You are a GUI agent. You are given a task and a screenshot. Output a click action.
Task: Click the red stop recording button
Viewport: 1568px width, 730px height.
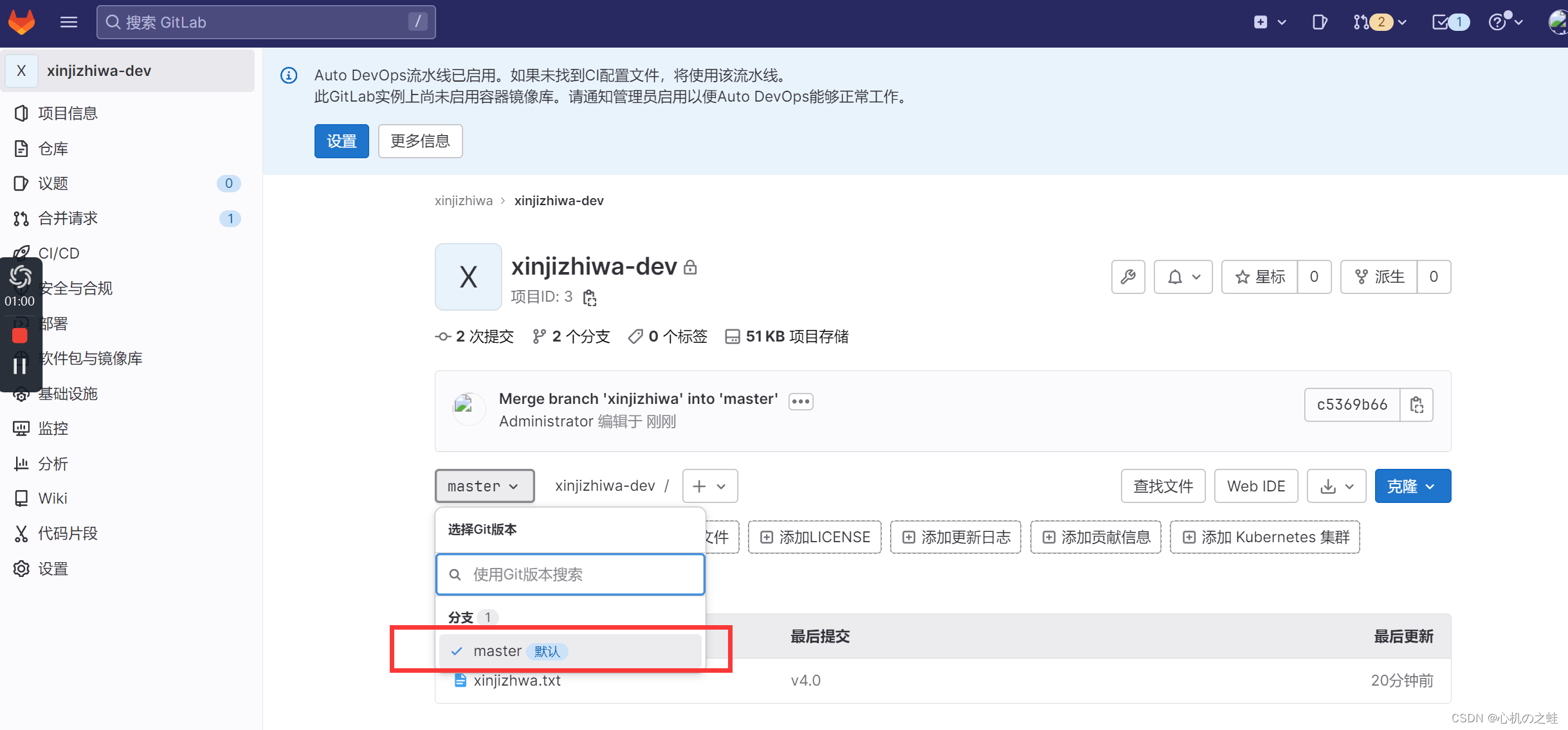tap(20, 335)
